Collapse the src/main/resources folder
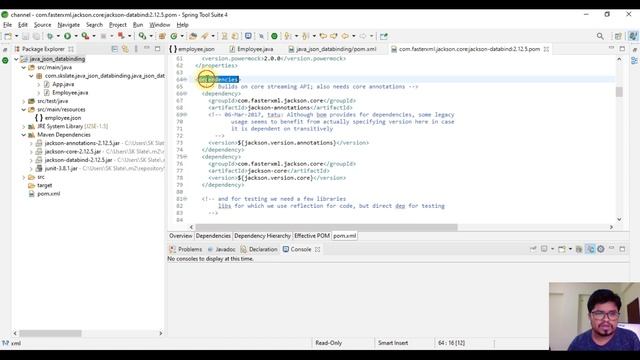 24,109
